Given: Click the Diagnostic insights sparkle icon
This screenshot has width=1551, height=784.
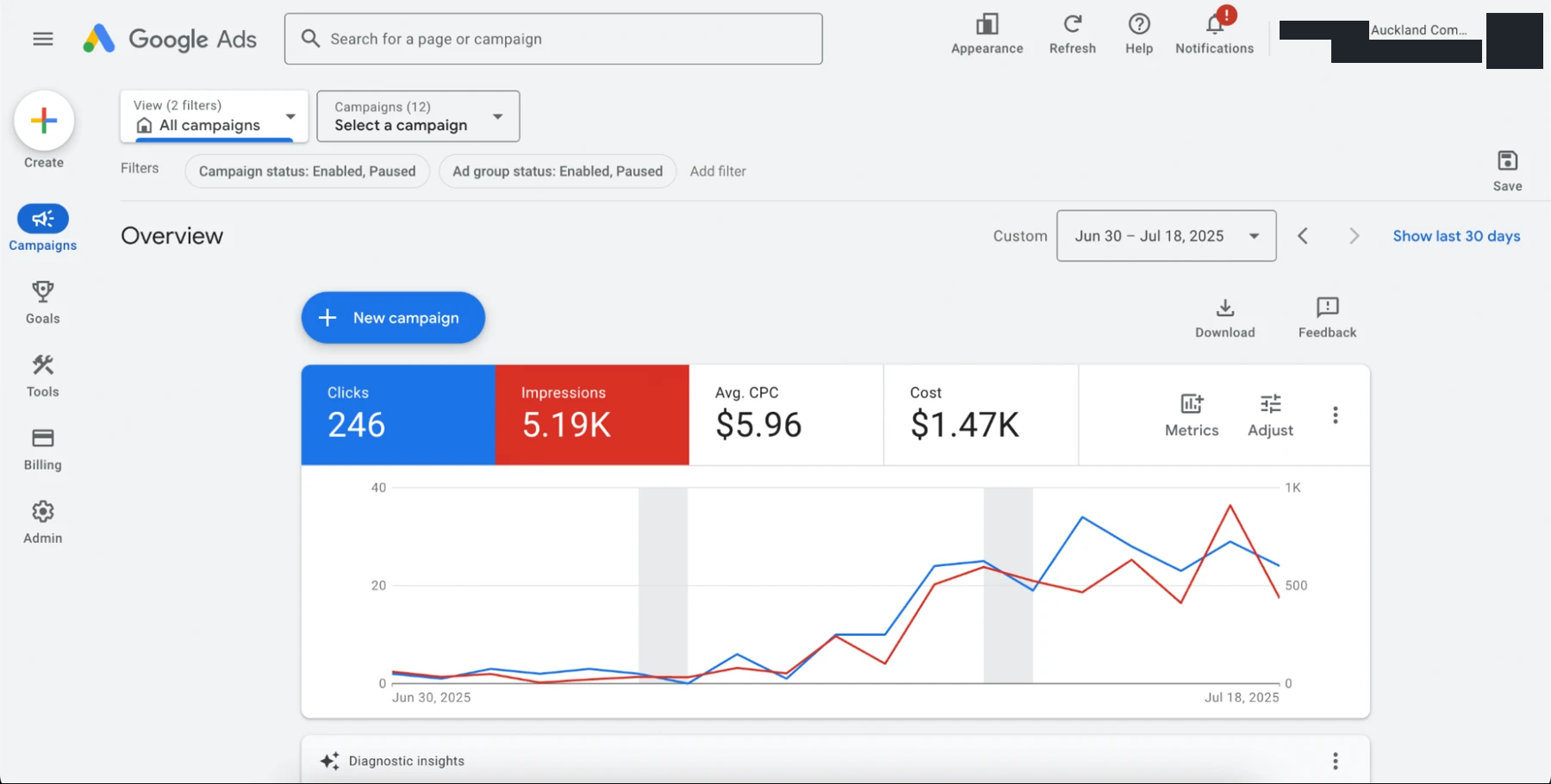Looking at the screenshot, I should [x=329, y=761].
